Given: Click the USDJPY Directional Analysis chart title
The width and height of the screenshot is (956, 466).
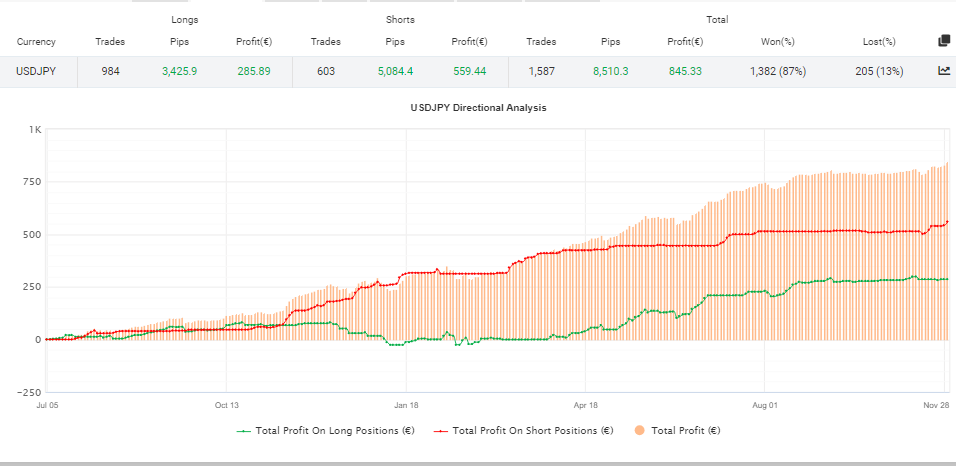Looking at the screenshot, I should [x=479, y=108].
